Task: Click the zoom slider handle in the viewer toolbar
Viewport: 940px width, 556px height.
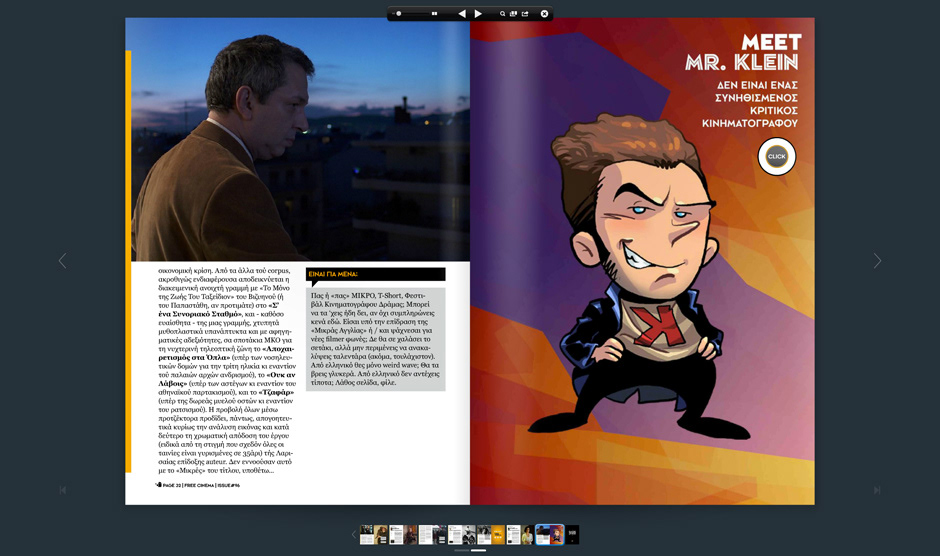Action: pyautogui.click(x=399, y=14)
